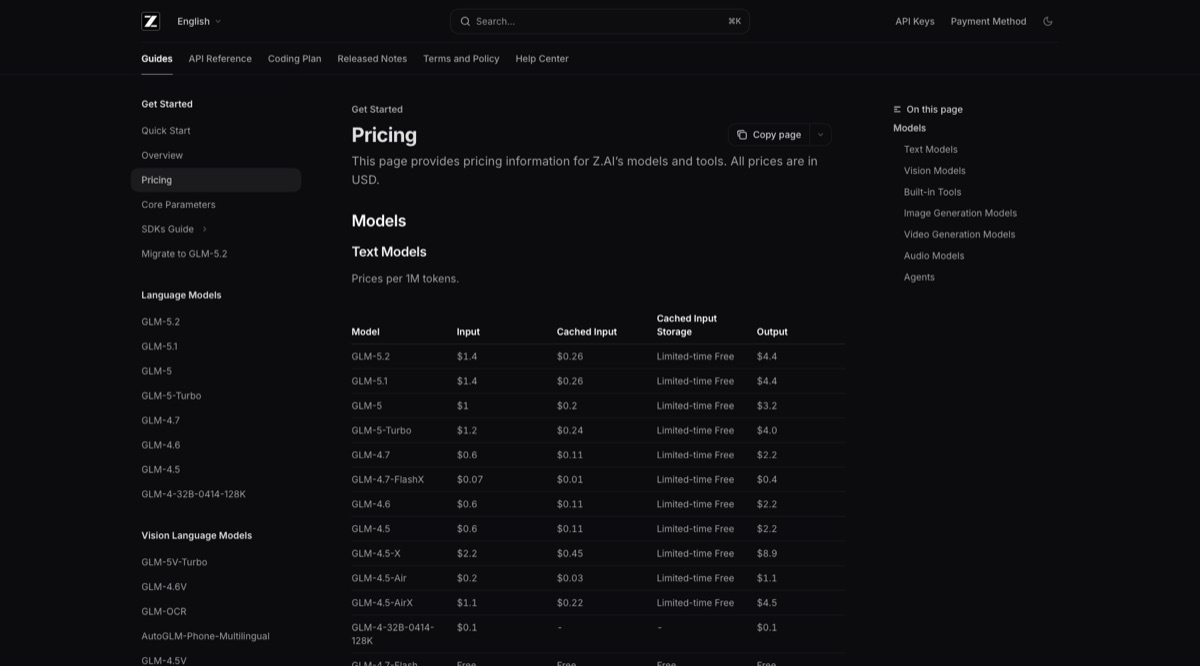Open the API Keys link
The image size is (1200, 666).
915,21
